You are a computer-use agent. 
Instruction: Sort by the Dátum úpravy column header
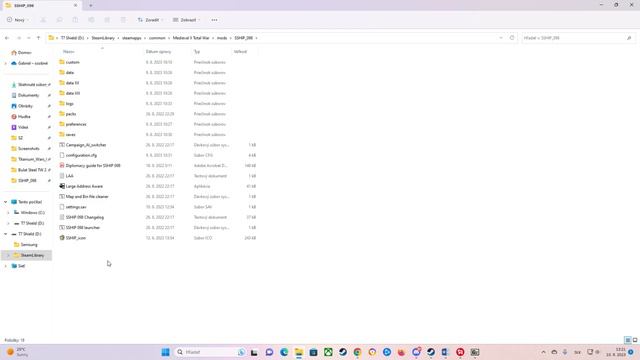coord(158,52)
